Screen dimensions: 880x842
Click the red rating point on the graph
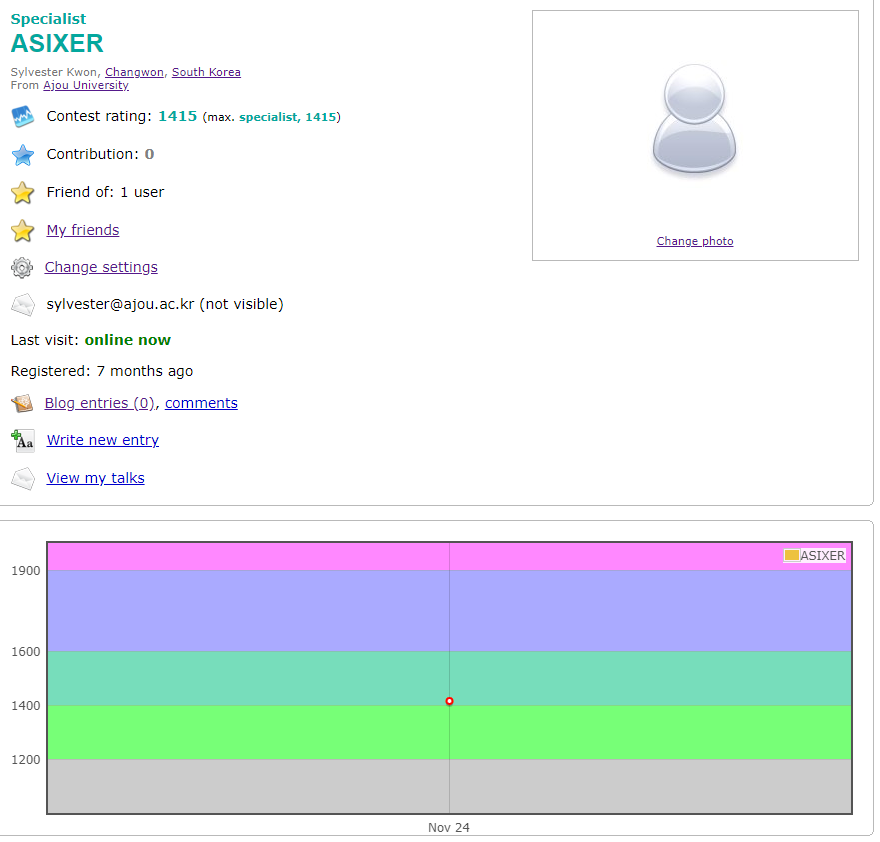[450, 701]
